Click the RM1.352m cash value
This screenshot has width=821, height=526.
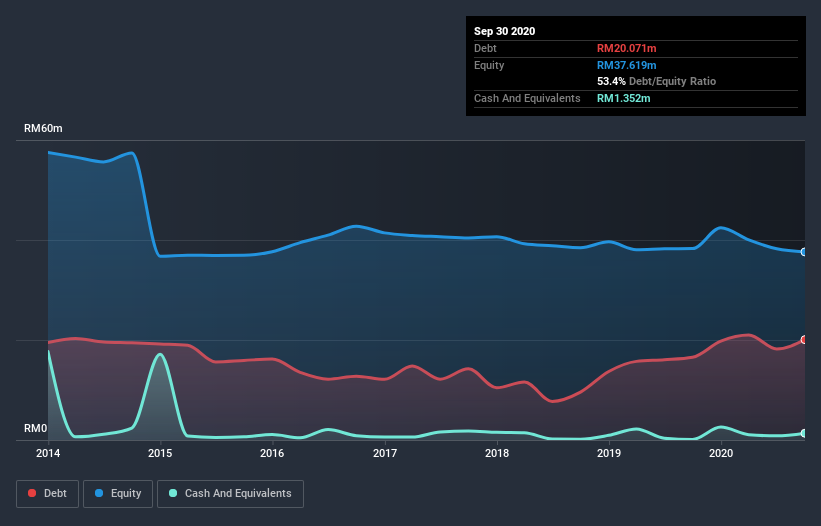(x=623, y=98)
